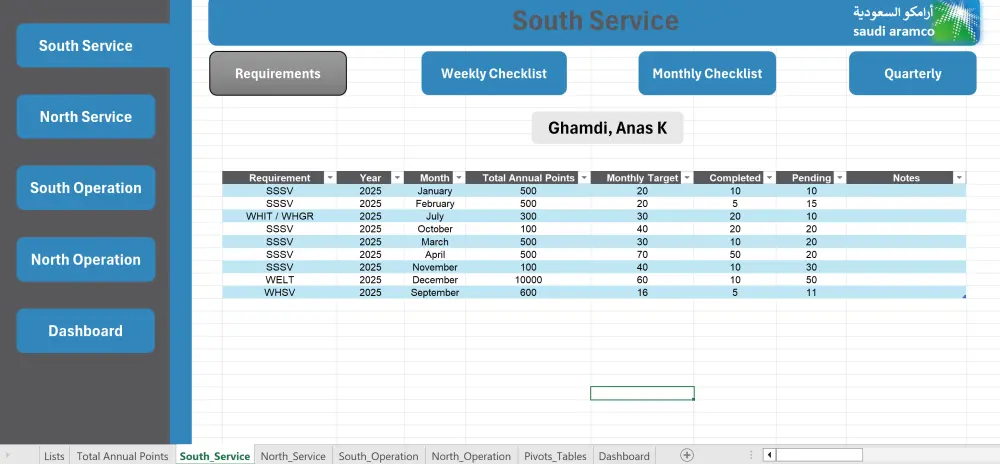Open the Year column filter dropdown
1000x464 pixels.
tap(397, 178)
